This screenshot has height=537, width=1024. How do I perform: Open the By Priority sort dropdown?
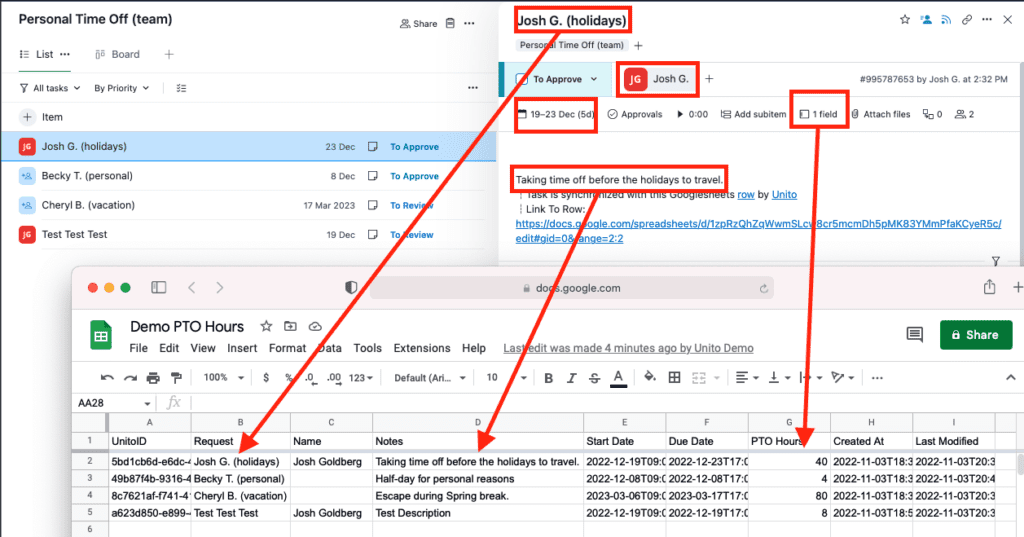121,88
